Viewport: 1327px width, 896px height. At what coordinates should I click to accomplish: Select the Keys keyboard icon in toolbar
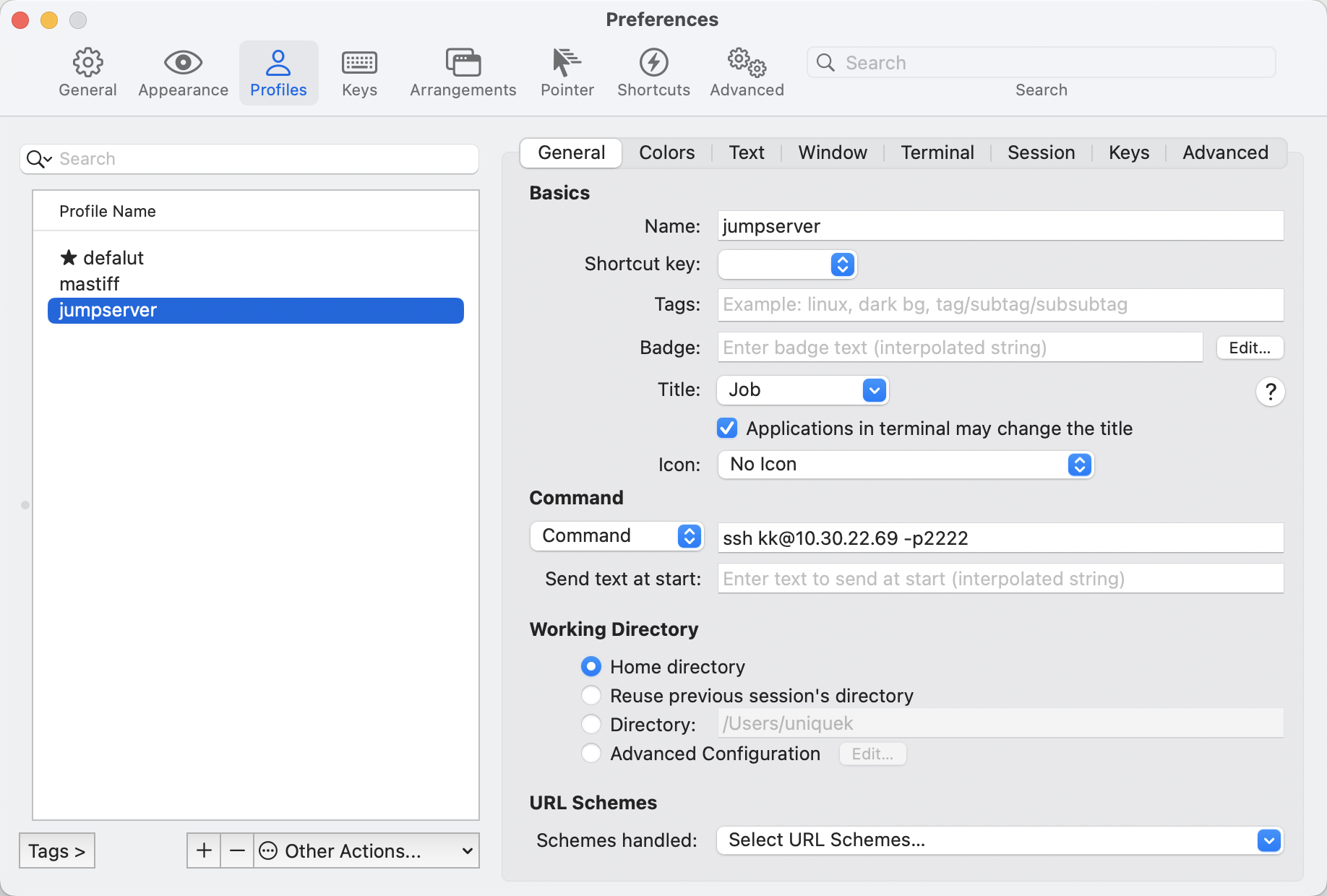[x=359, y=64]
